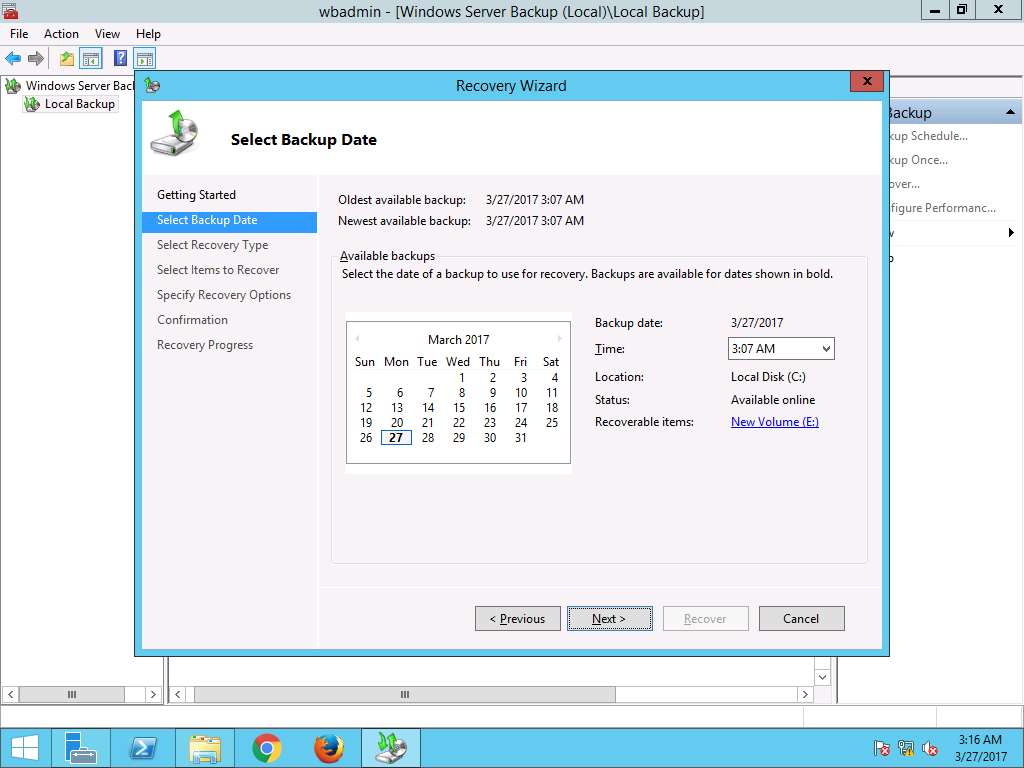Go to previous month in calendar
This screenshot has height=768, width=1024.
pos(357,339)
